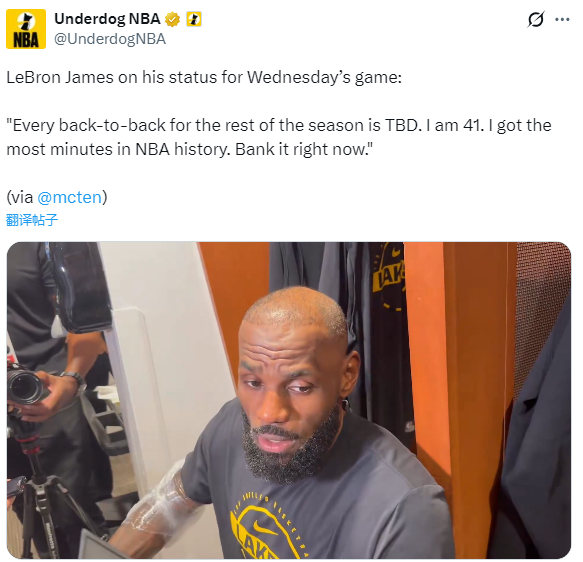Click the quoted back-to-back statement paragraph
Image resolution: width=583 pixels, height=562 pixels.
click(279, 137)
